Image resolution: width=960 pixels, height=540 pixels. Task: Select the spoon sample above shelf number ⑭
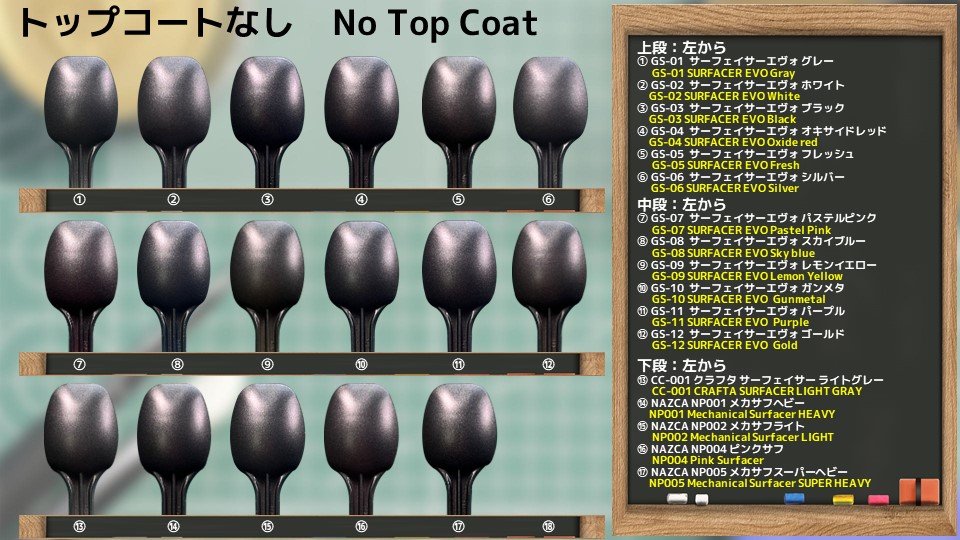click(x=174, y=449)
